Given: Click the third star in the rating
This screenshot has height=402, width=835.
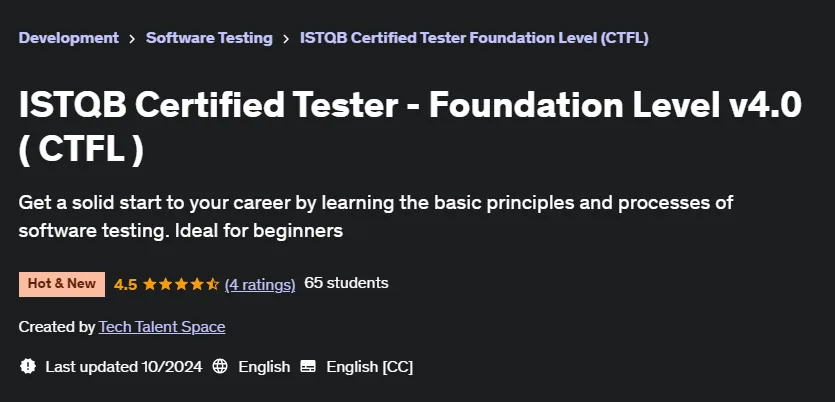Looking at the screenshot, I should coord(181,284).
